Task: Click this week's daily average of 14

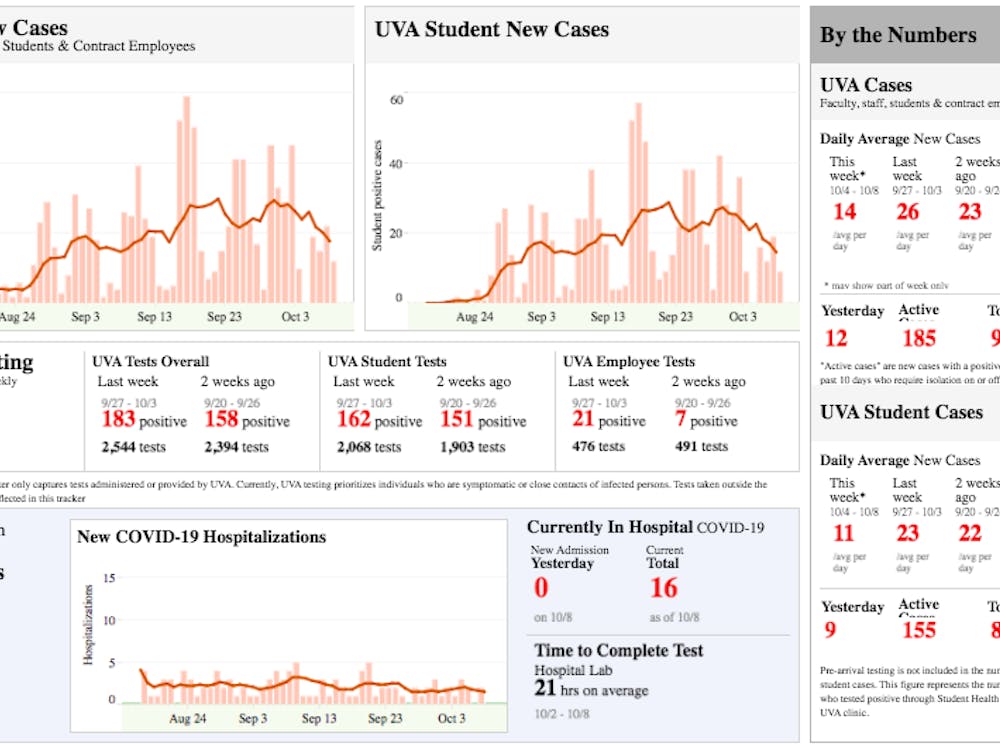Action: (844, 211)
